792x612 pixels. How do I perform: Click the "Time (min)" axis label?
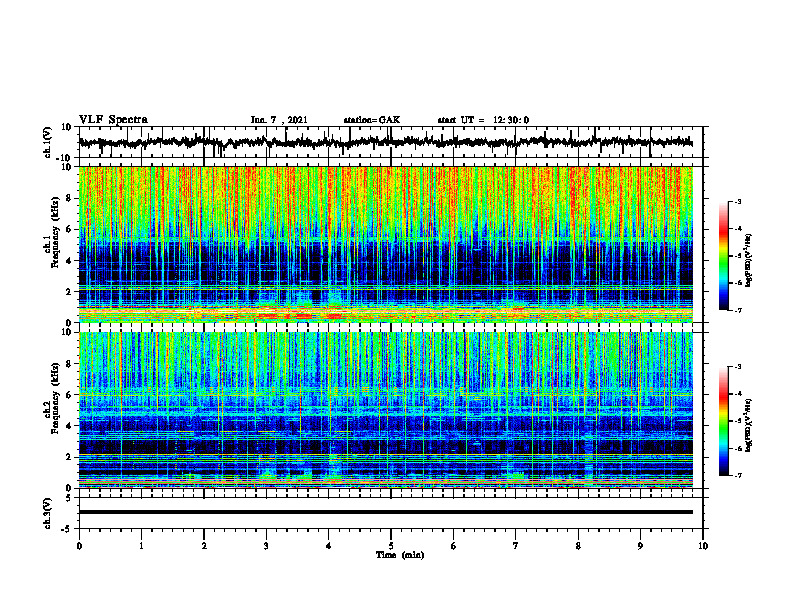(400, 555)
